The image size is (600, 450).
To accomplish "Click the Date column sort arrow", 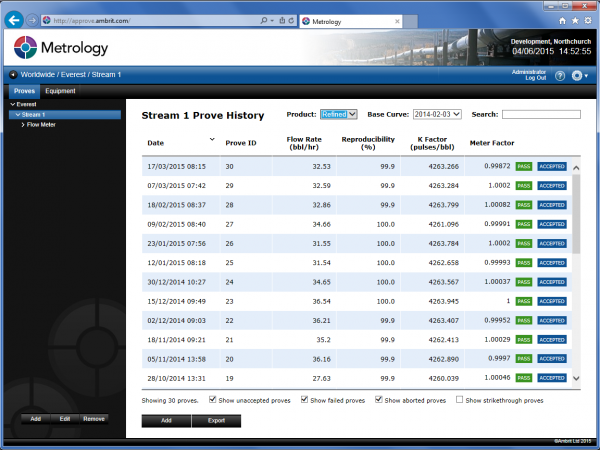I will [x=212, y=139].
